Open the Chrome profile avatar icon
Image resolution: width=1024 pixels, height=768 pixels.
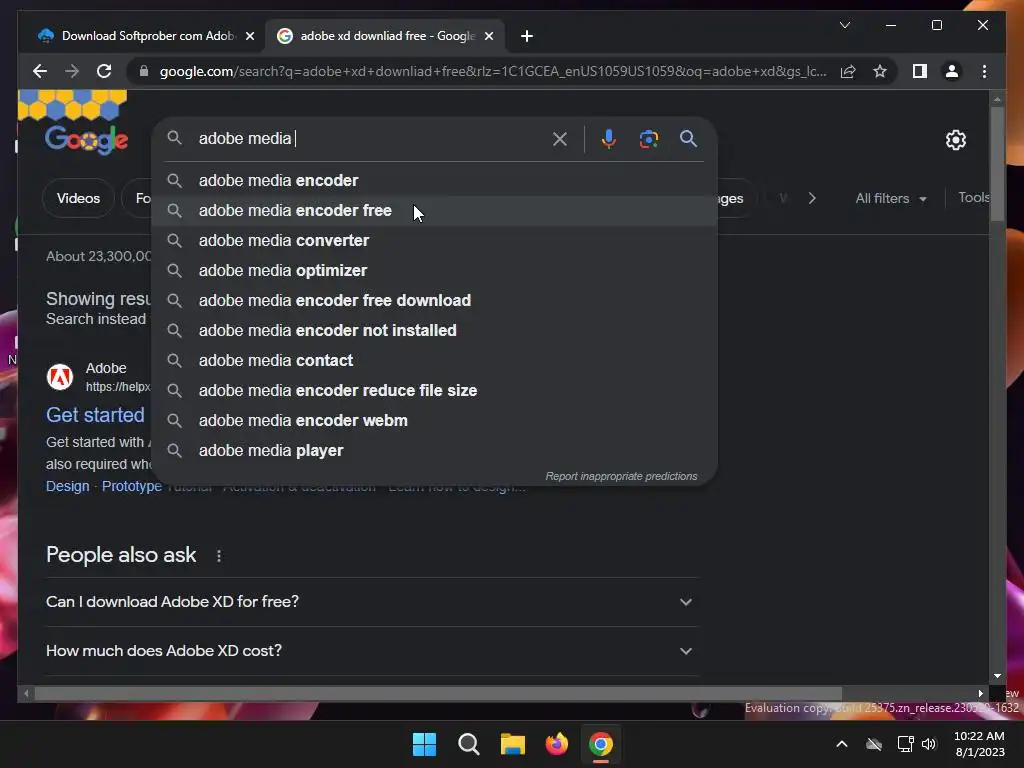coord(952,71)
